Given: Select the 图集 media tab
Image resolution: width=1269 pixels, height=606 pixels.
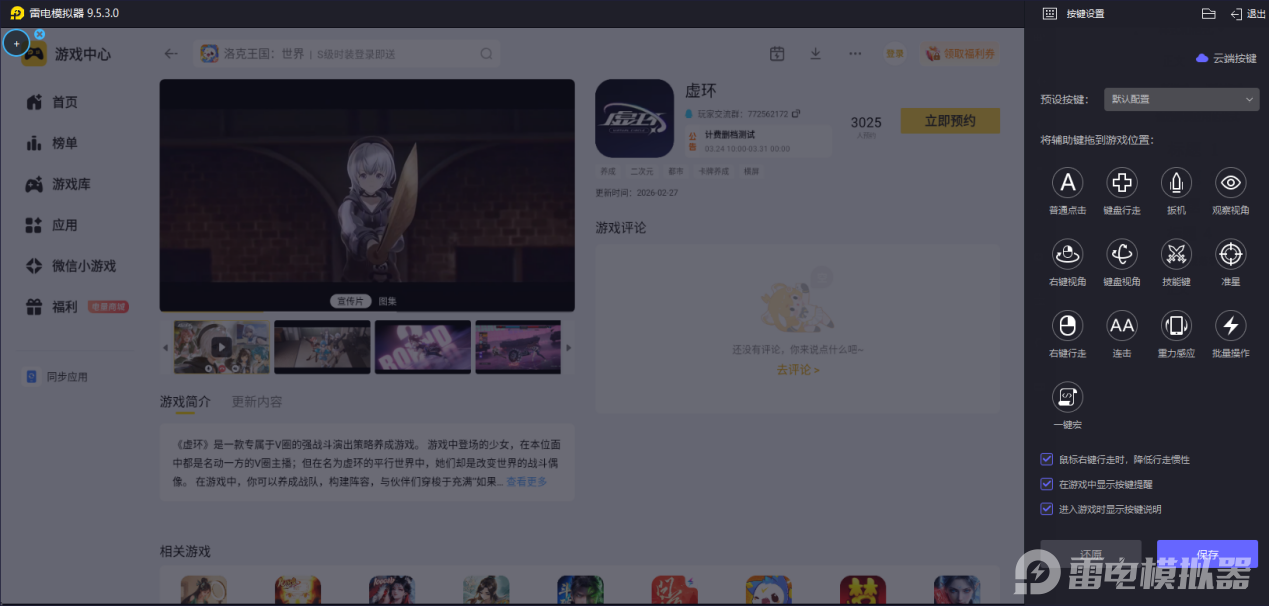Looking at the screenshot, I should point(387,301).
